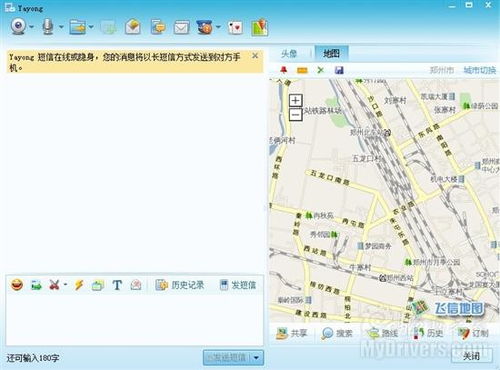Save the map with floppy disk icon
500x370 pixels.
click(339, 70)
